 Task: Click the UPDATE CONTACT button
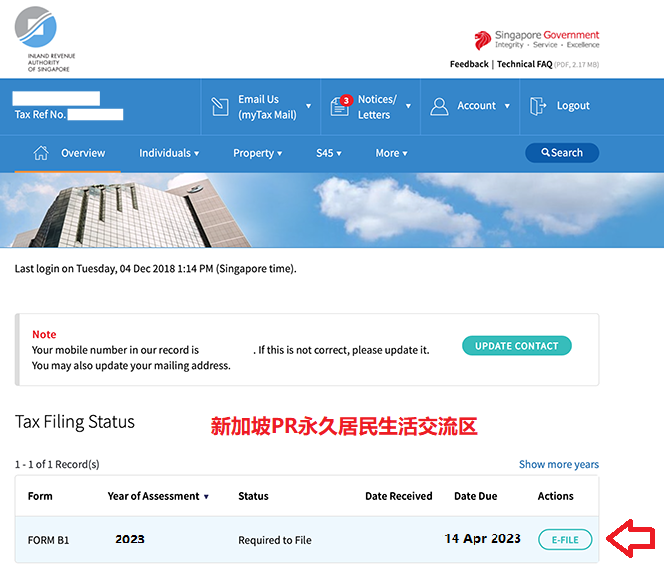click(517, 346)
